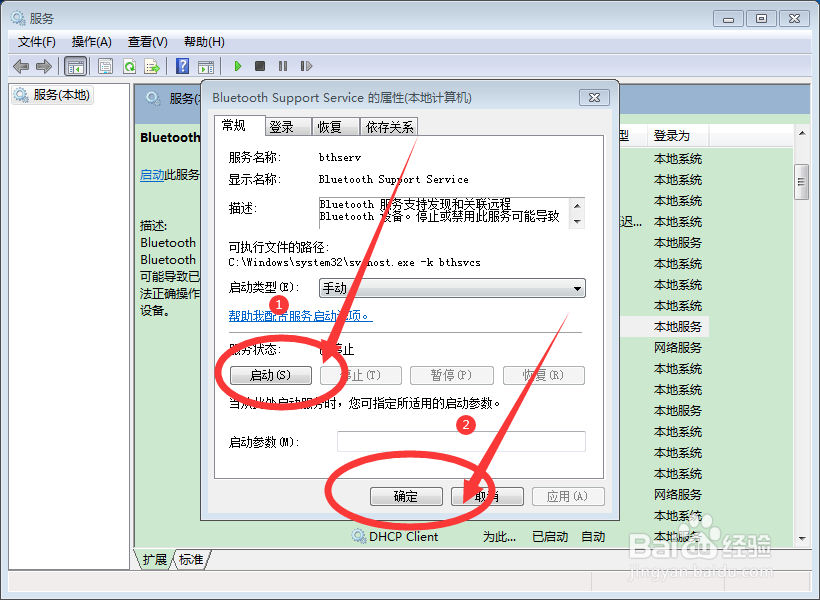Click the services list vertical scrollbar thumb
Viewport: 820px width, 600px height.
[x=802, y=182]
